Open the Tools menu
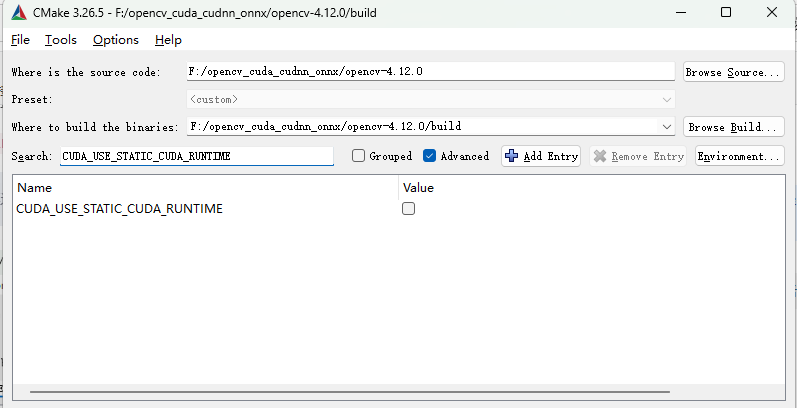The width and height of the screenshot is (797, 408). (x=60, y=40)
